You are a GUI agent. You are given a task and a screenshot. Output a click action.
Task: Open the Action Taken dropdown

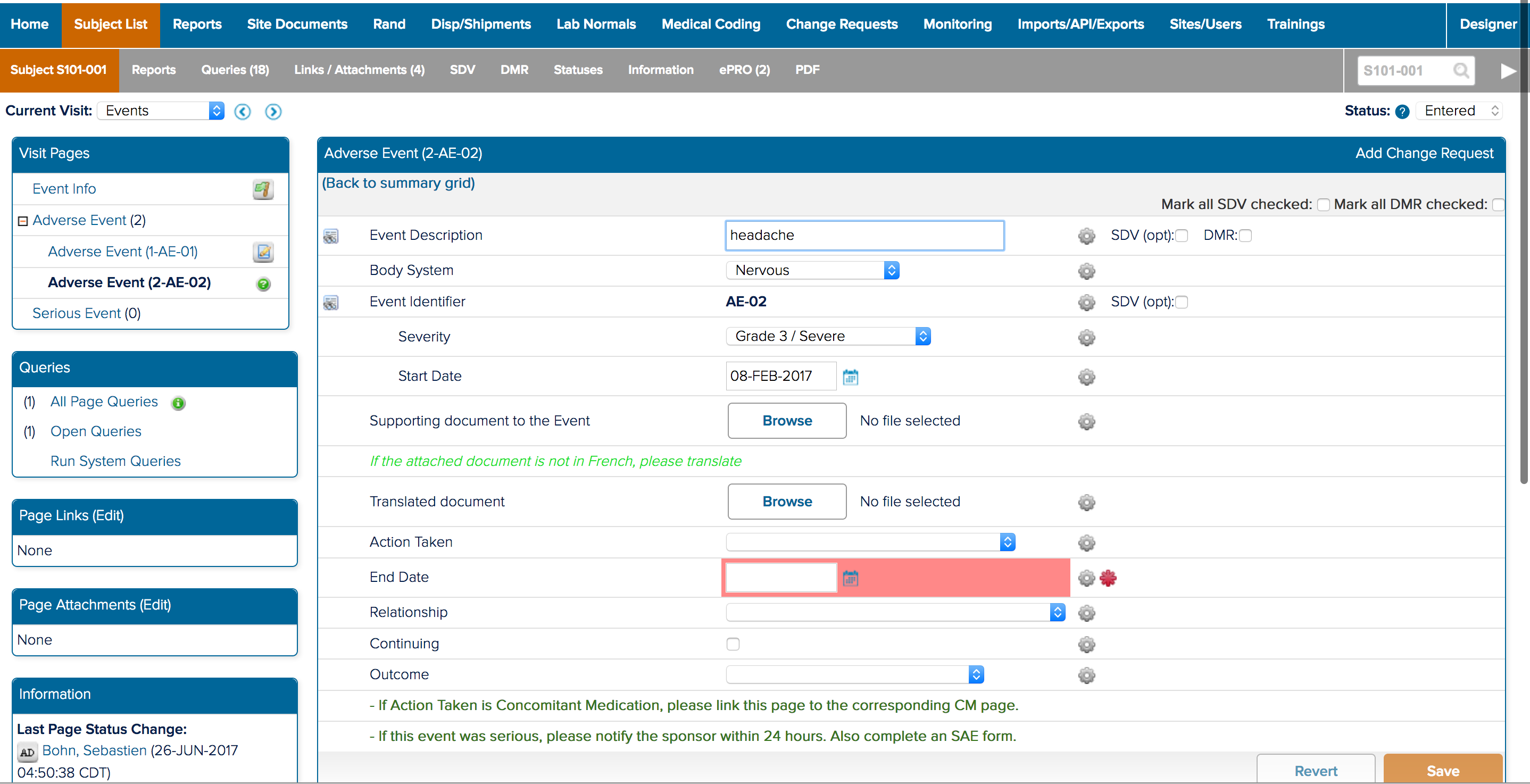[x=869, y=541]
